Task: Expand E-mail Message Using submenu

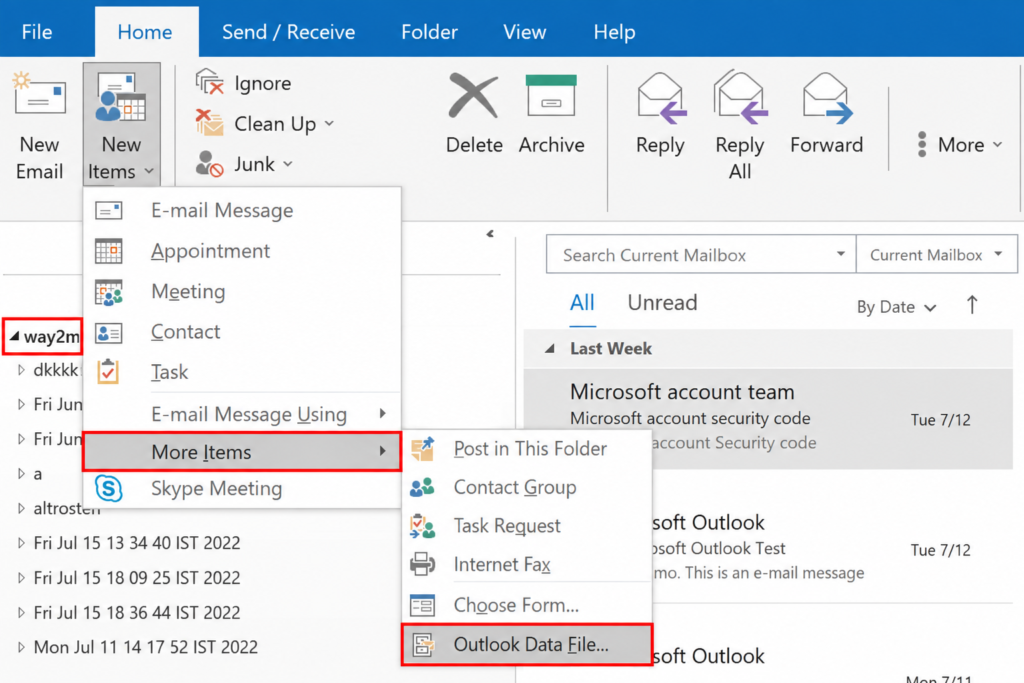Action: pyautogui.click(x=242, y=414)
